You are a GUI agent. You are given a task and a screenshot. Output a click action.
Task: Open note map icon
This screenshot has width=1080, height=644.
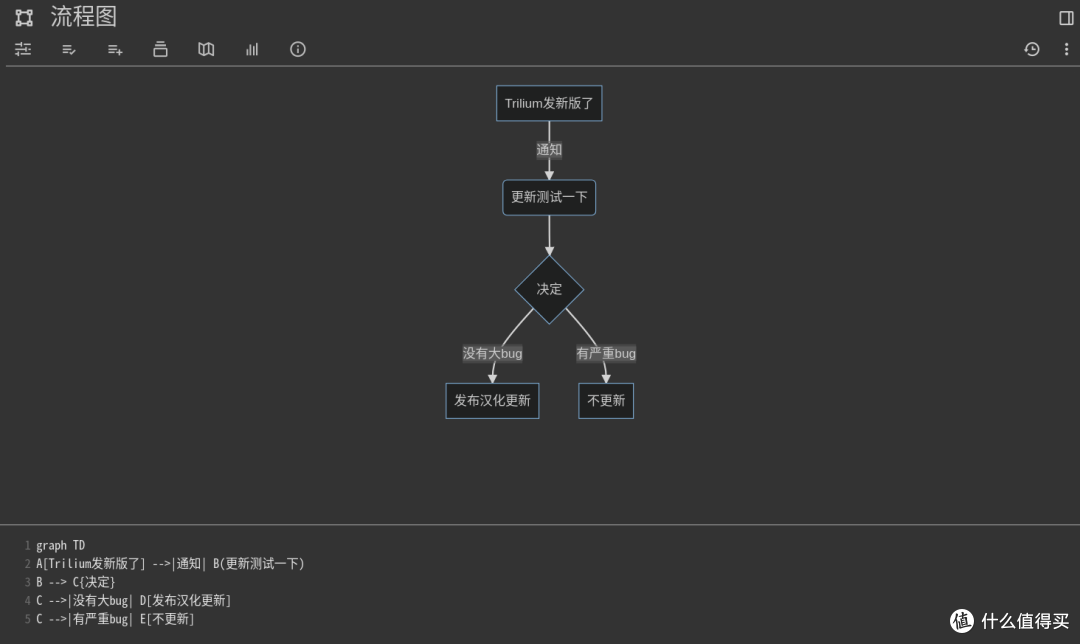[206, 49]
